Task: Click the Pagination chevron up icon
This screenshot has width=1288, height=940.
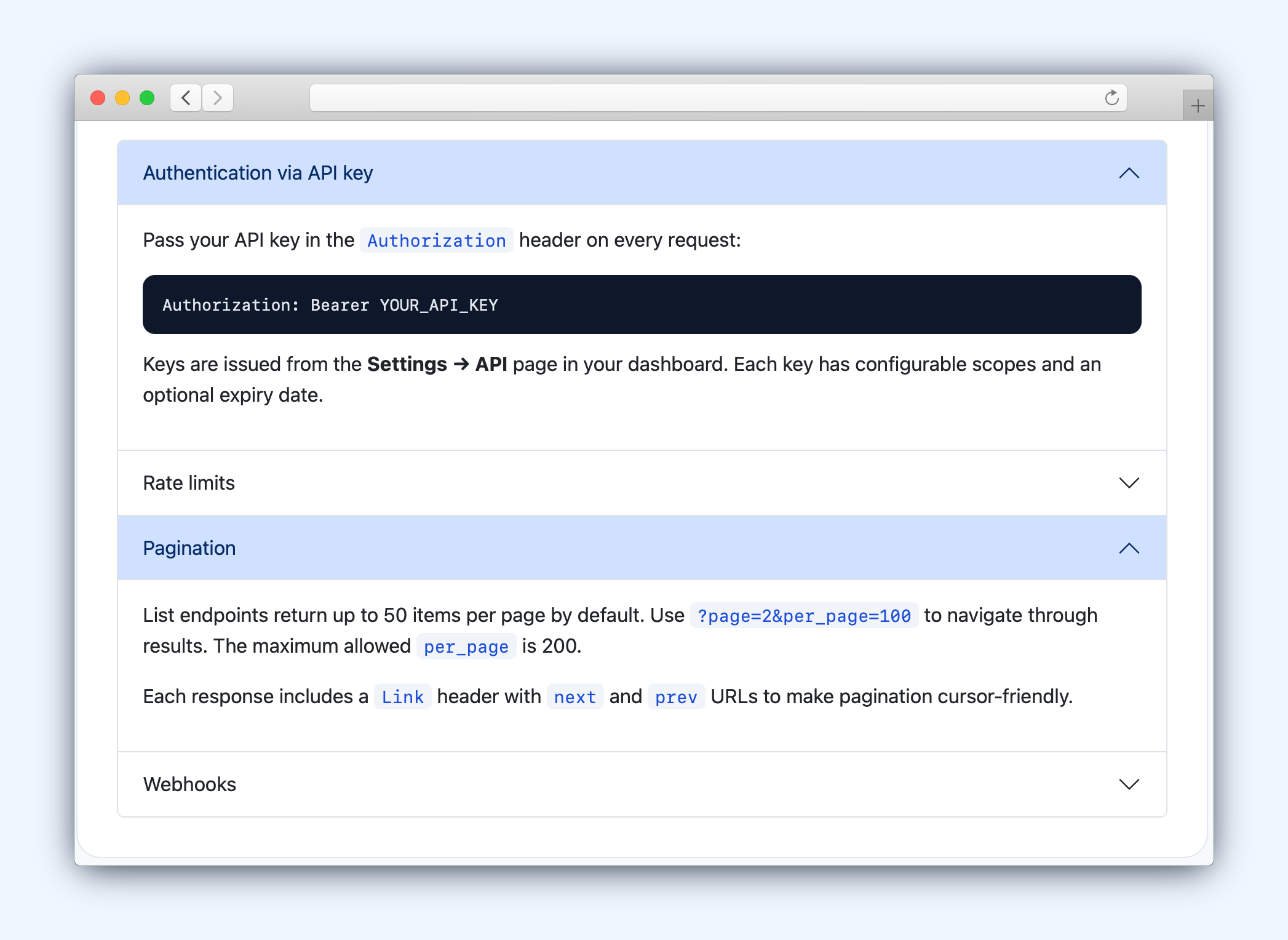Action: click(x=1129, y=548)
